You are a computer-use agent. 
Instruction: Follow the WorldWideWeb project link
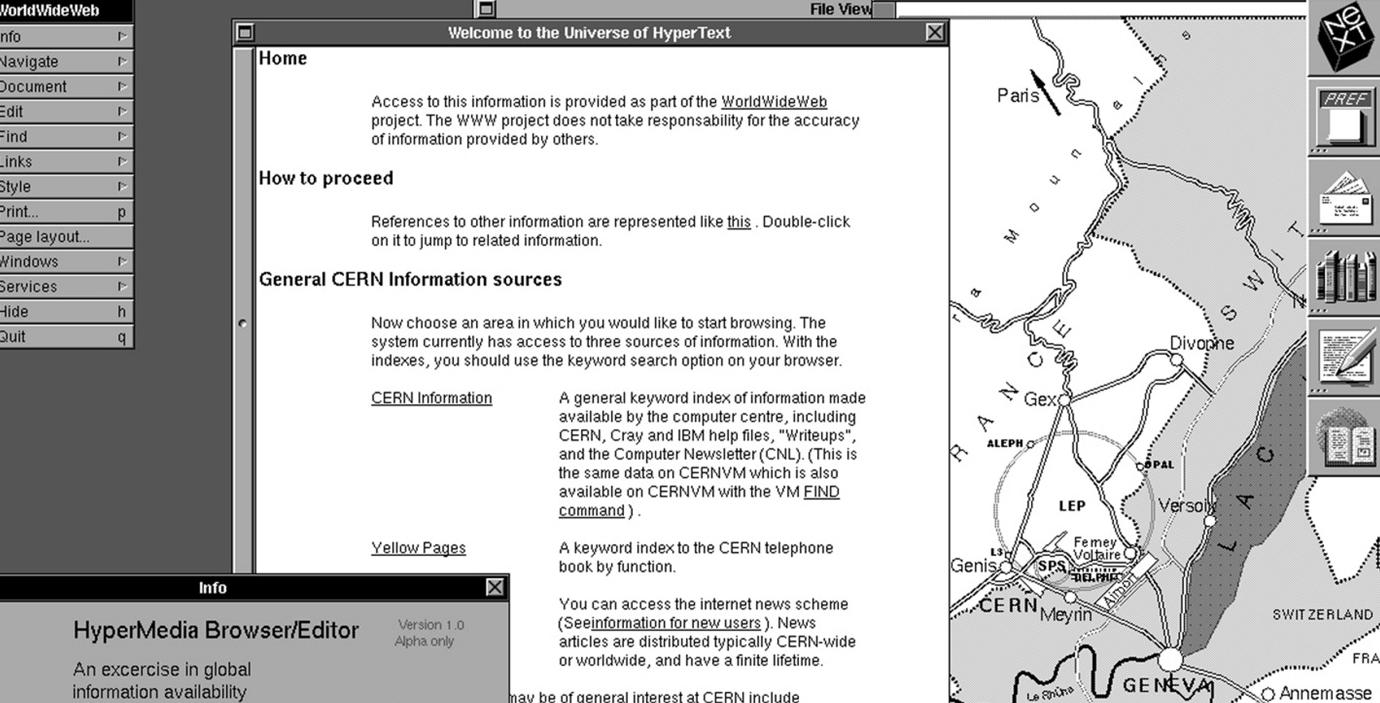774,101
